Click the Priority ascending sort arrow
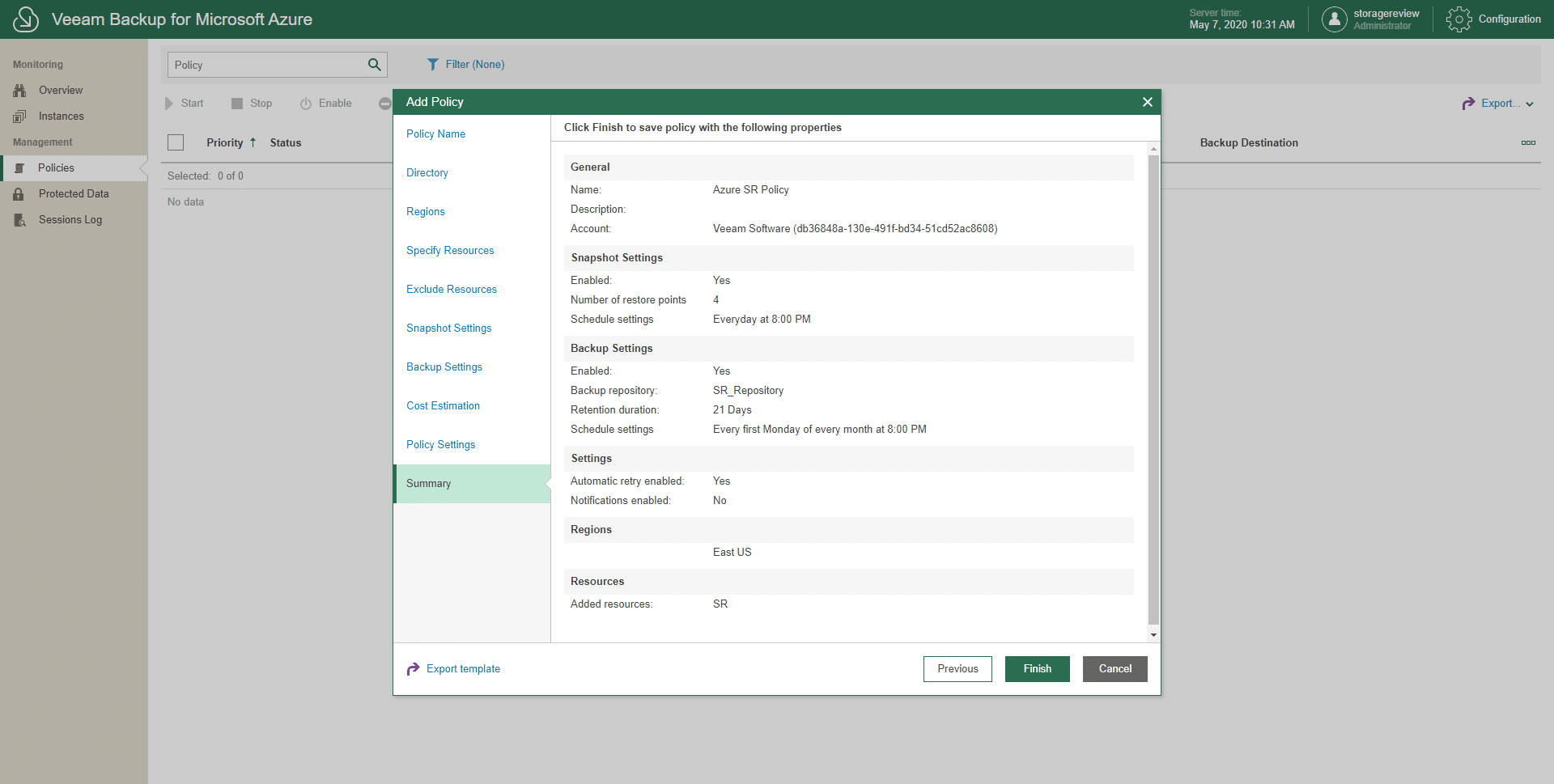Image resolution: width=1554 pixels, height=784 pixels. [x=253, y=142]
